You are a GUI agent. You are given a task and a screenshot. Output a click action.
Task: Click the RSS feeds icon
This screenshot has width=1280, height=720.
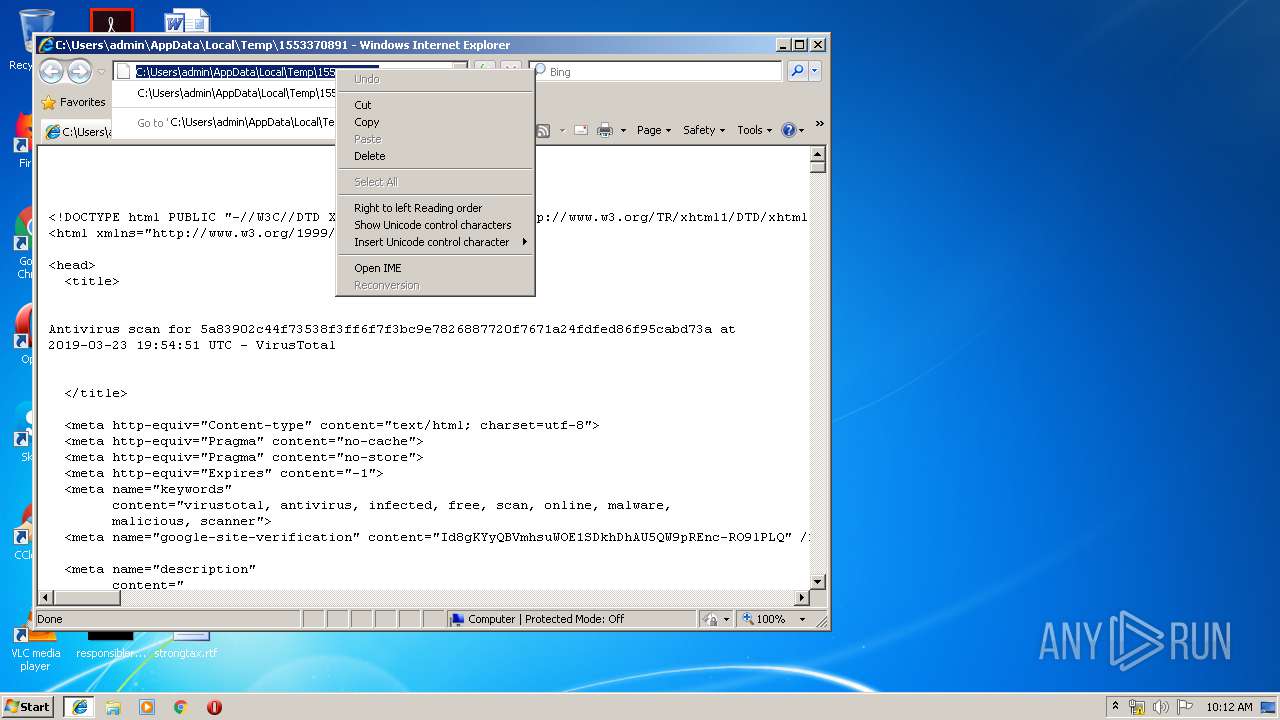543,130
